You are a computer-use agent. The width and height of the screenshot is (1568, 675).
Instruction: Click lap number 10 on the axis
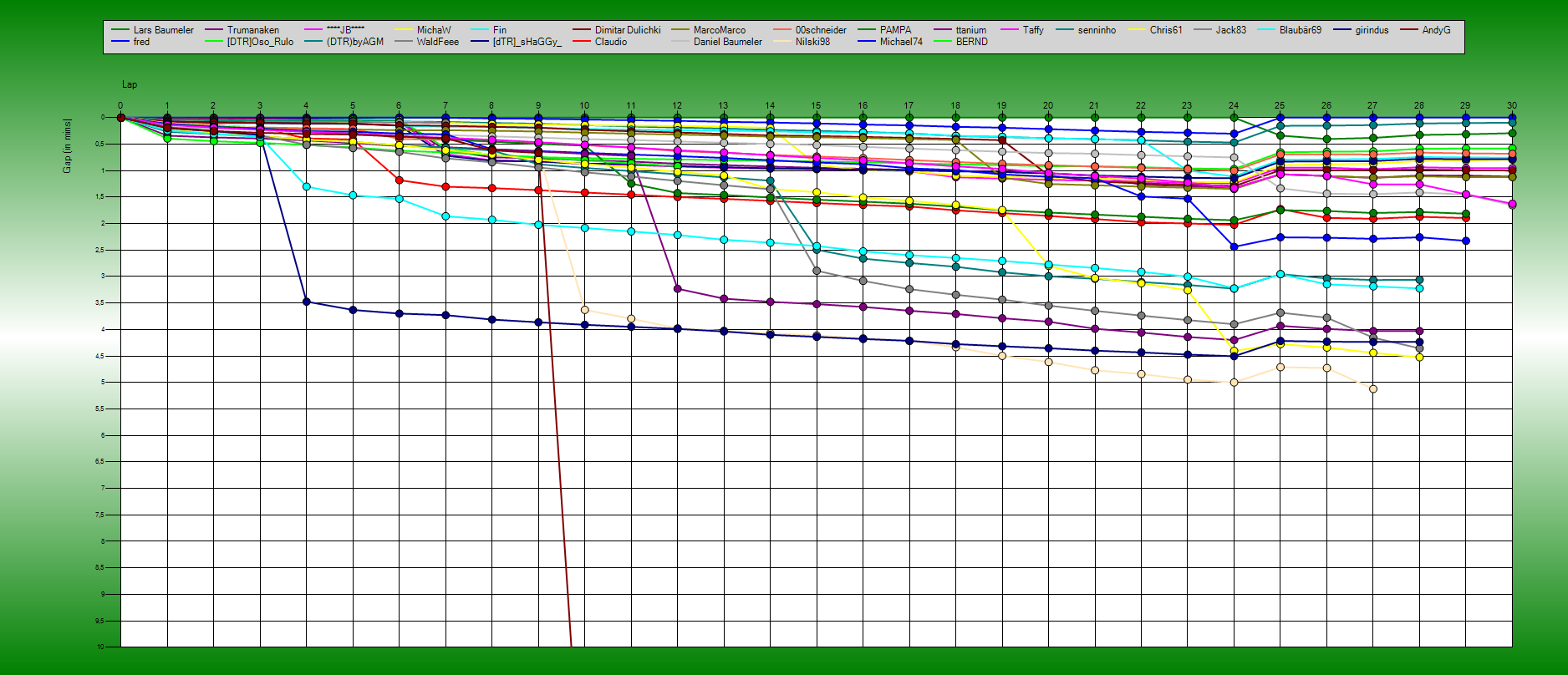point(584,106)
